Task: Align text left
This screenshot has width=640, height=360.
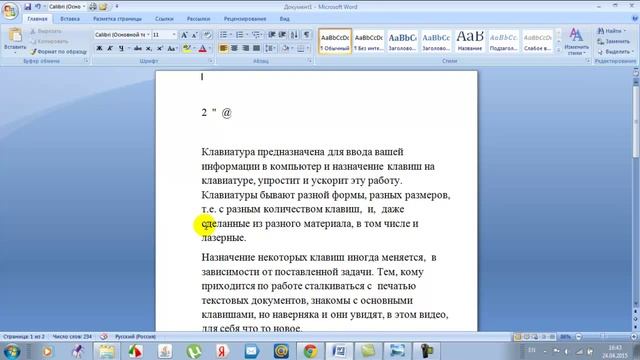Action: pos(223,49)
